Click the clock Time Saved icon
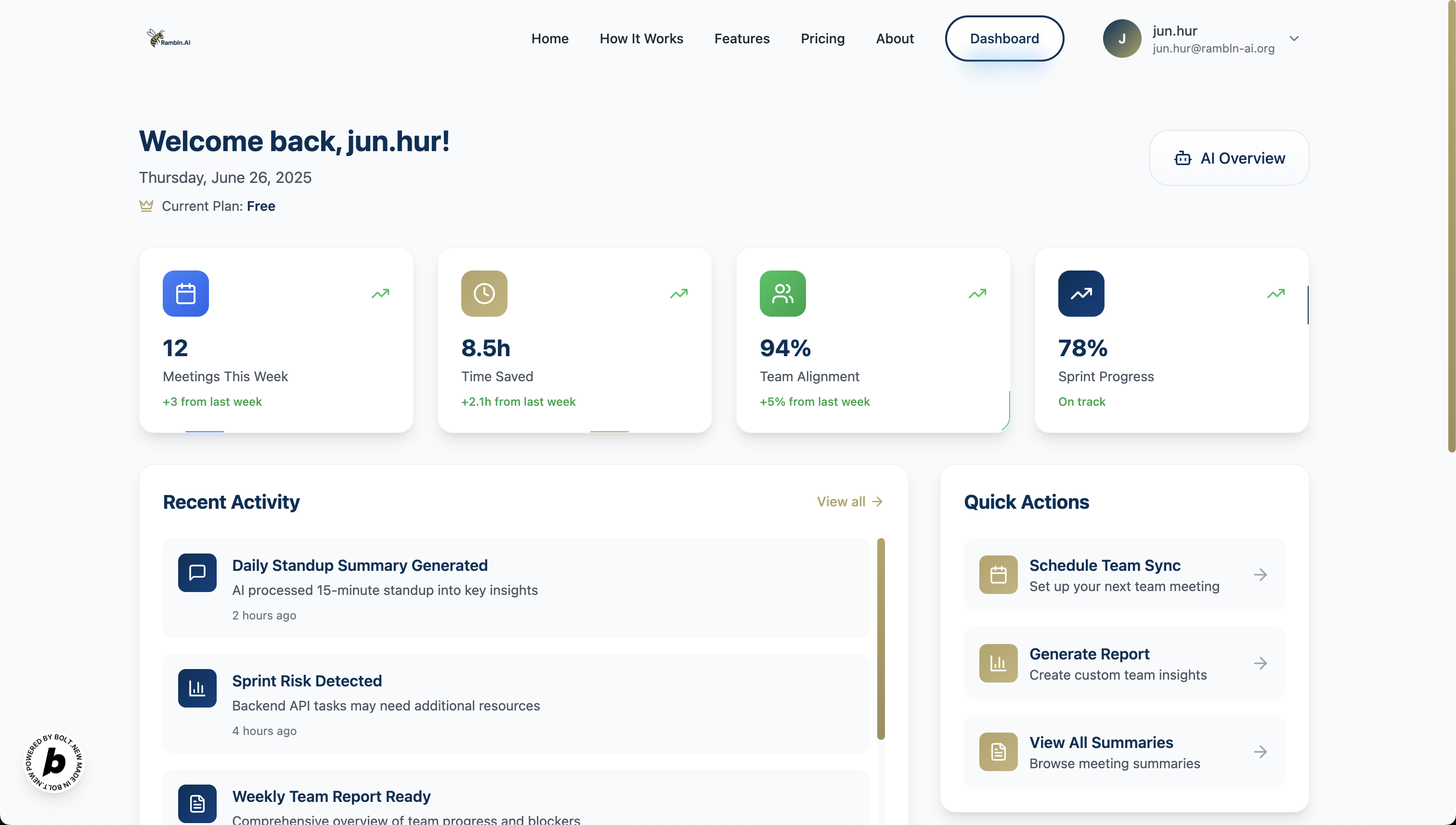This screenshot has height=825, width=1456. 484,294
